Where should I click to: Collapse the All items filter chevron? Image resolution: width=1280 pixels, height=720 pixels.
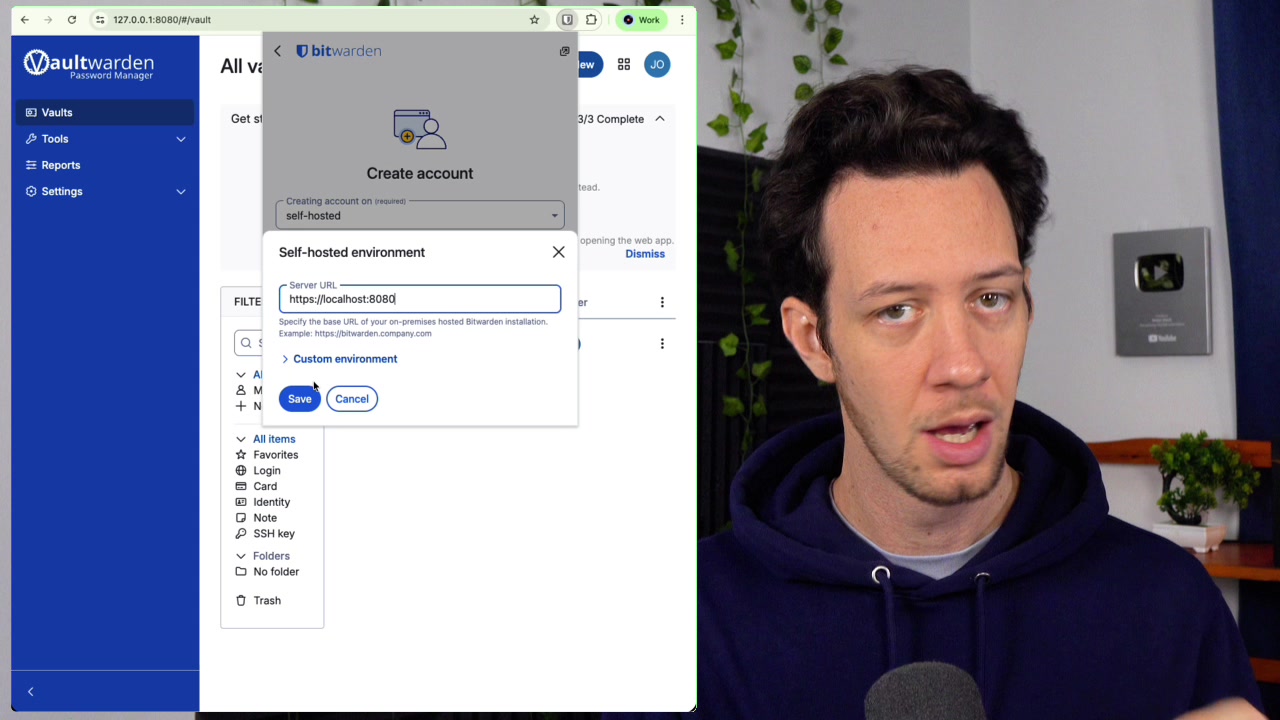(241, 439)
